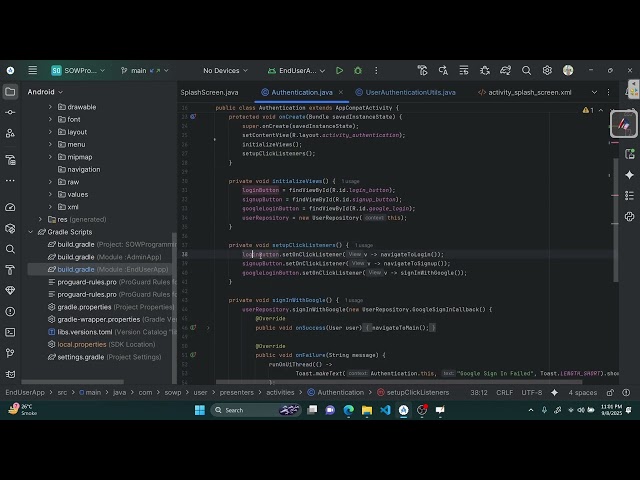Click the project tree horizontal scrollbar

pyautogui.click(x=72, y=382)
